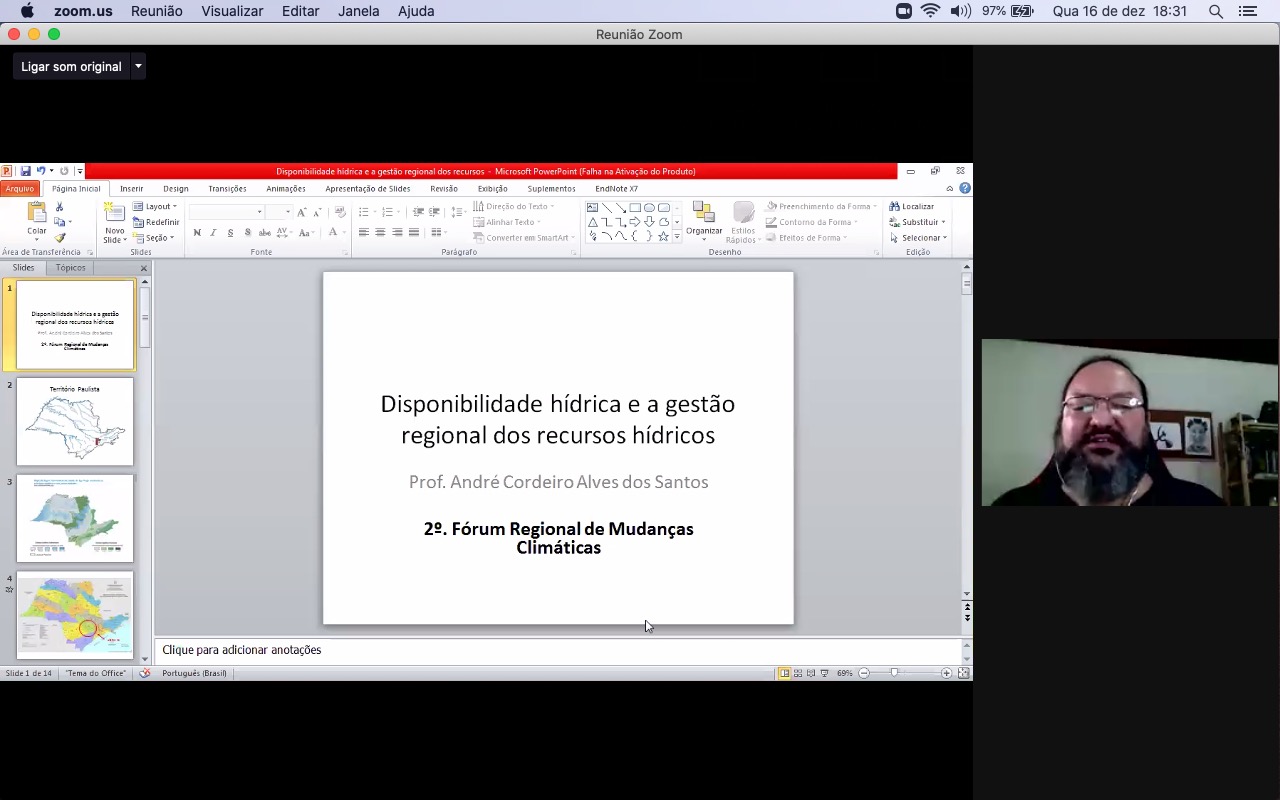Expand the Selecionar dropdown

point(919,238)
